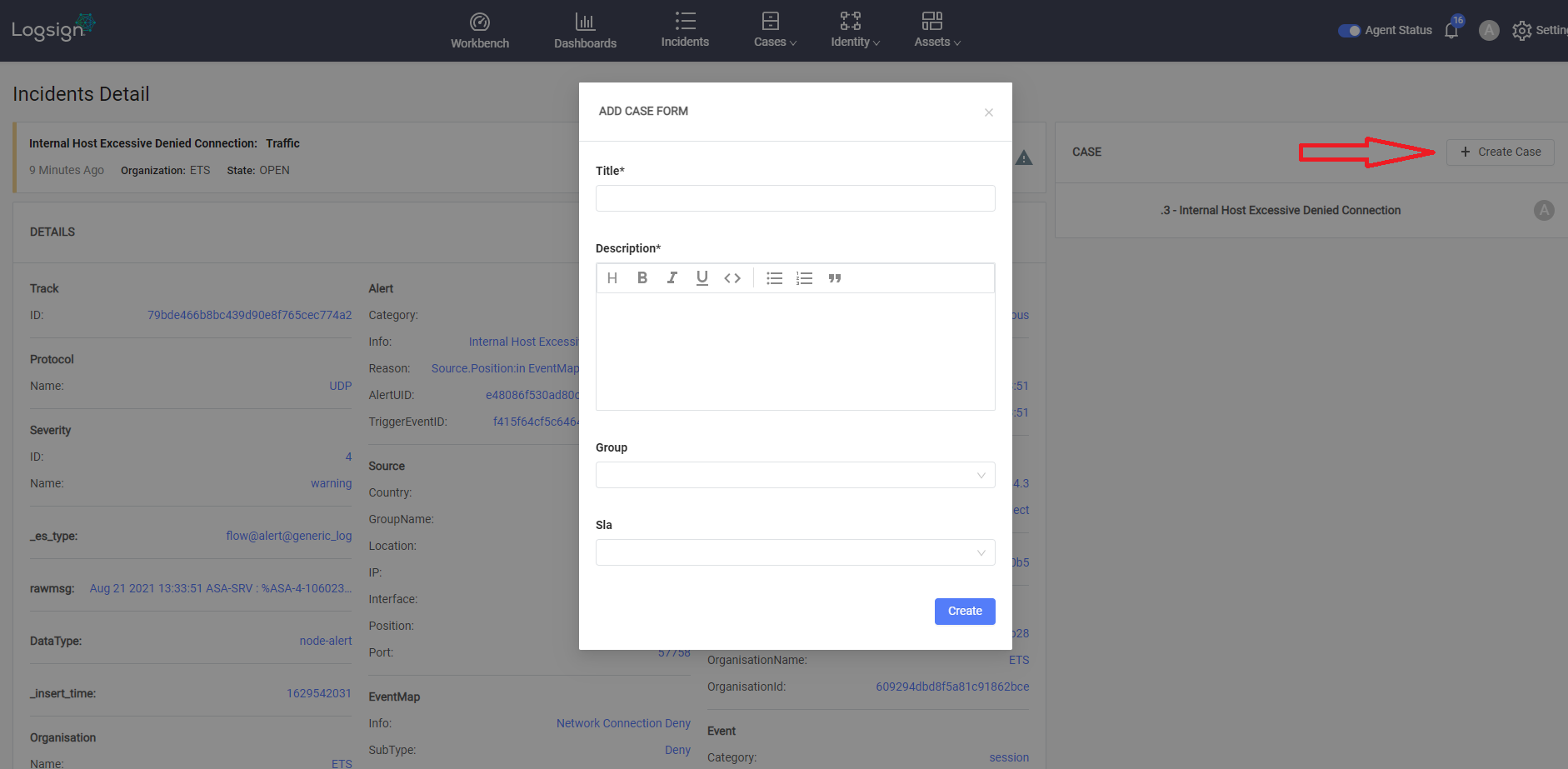
Task: Click the node-alert DataType value
Action: pyautogui.click(x=325, y=641)
